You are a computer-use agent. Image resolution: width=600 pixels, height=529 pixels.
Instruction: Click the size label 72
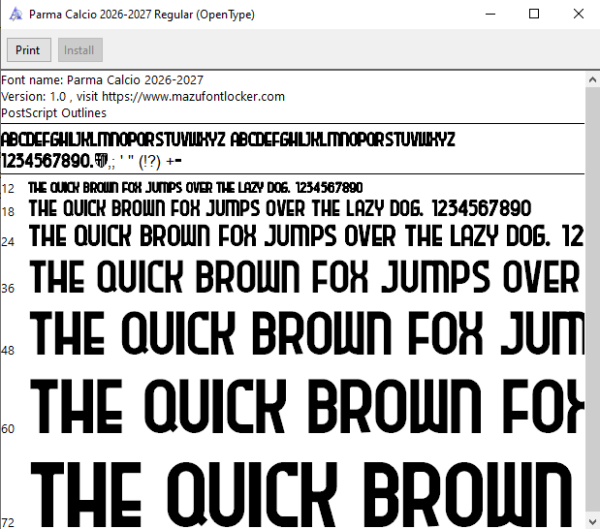8,522
